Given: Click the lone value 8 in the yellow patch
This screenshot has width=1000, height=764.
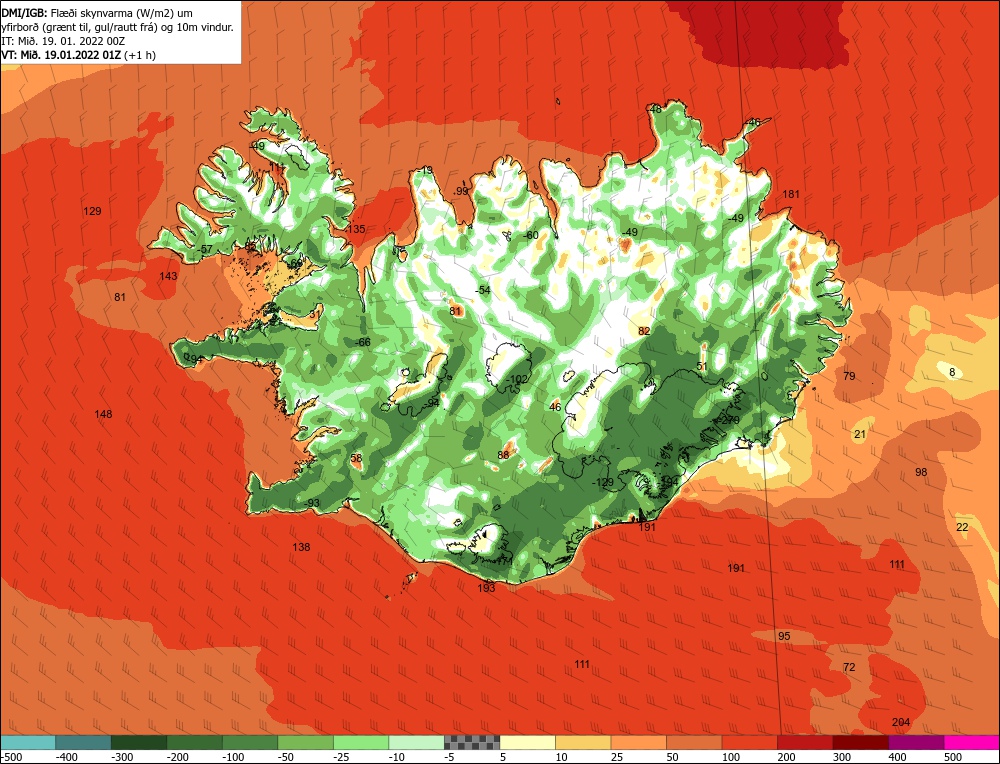Looking at the screenshot, I should pos(952,372).
